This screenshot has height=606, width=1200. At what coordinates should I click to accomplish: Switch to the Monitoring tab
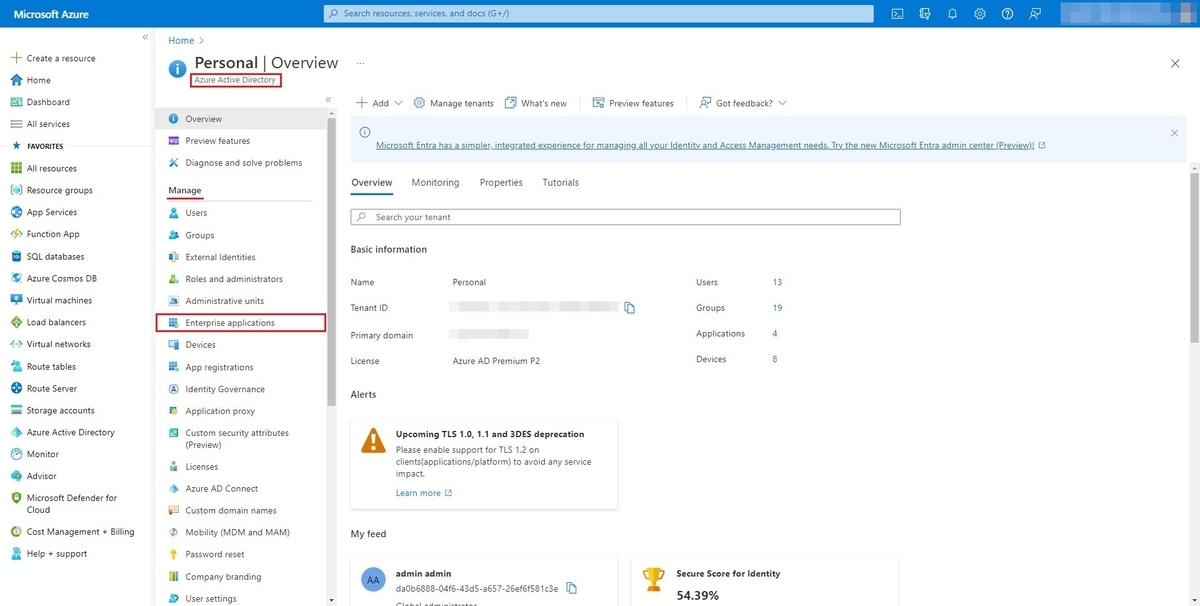435,183
